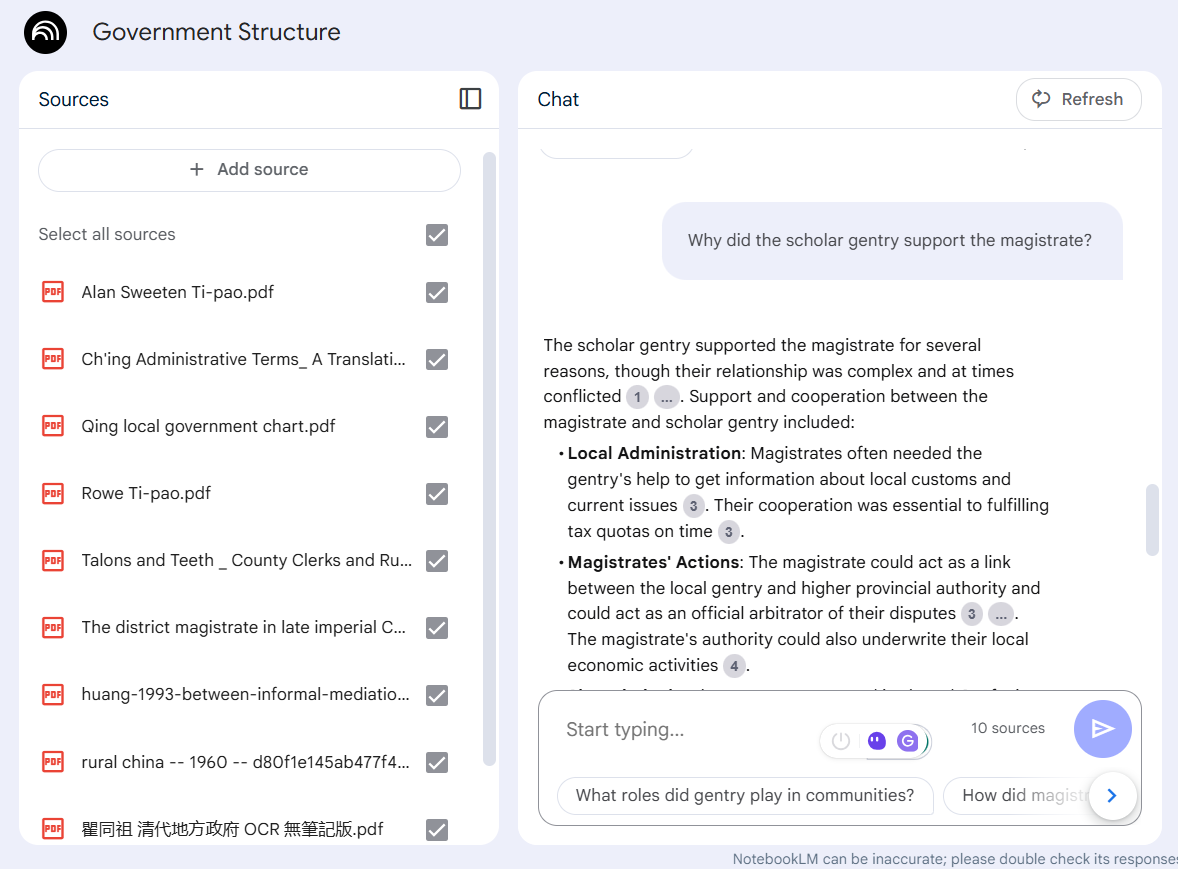This screenshot has height=869, width=1178.
Task: Click the Sources list scrollbar
Action: tap(489, 458)
